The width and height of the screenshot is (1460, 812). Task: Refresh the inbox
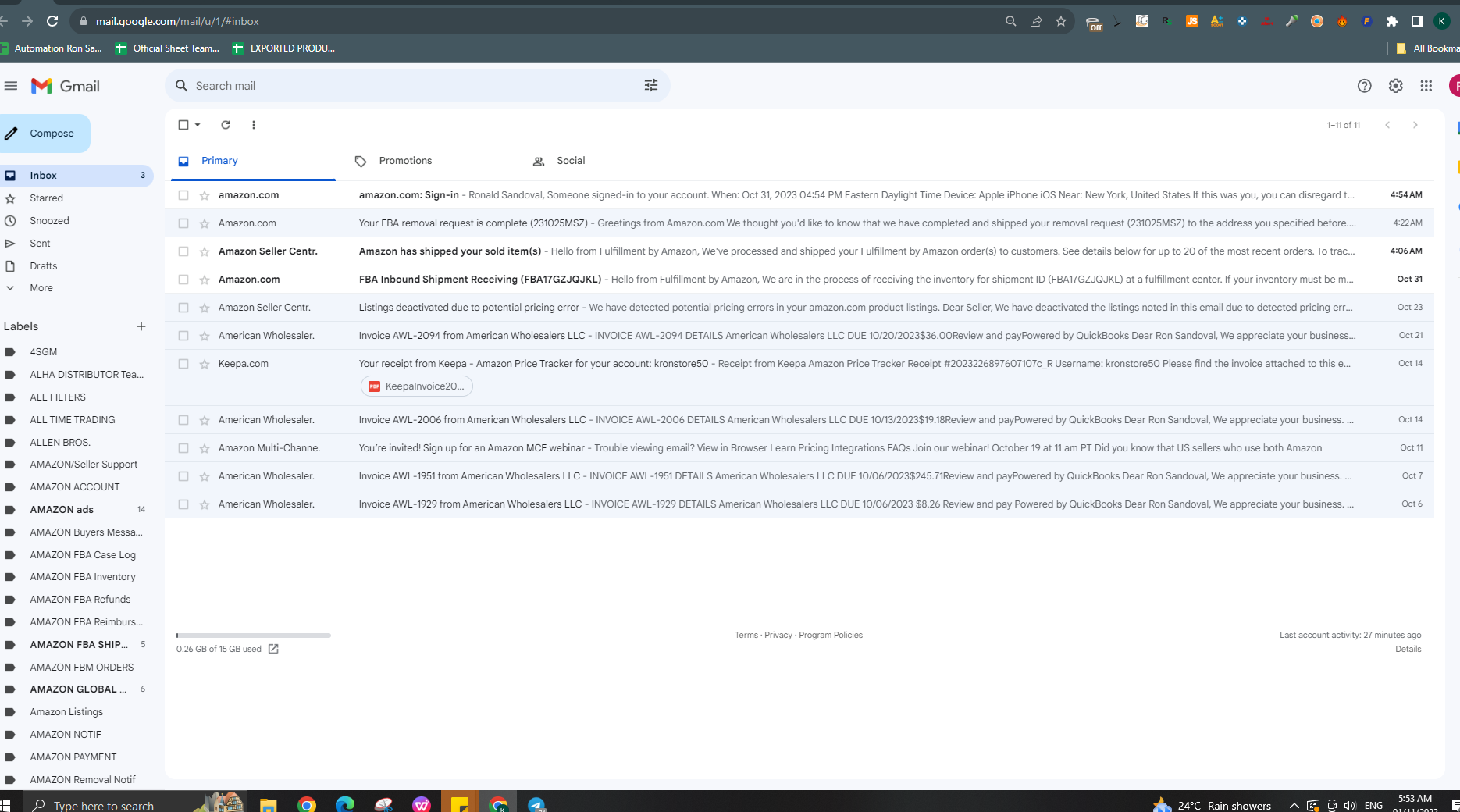[226, 125]
